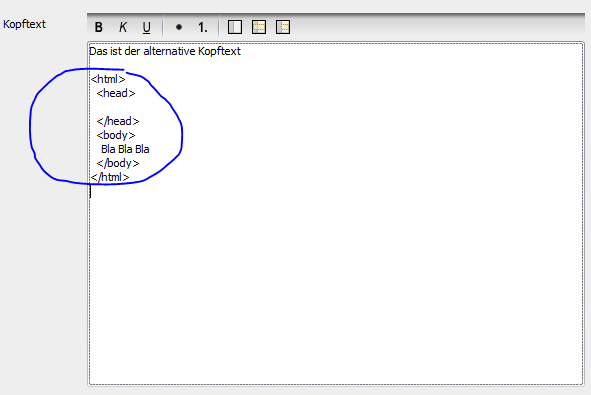Viewport: 591px width, 395px height.
Task: Toggle bold formatting with the B icon
Action: 98,27
